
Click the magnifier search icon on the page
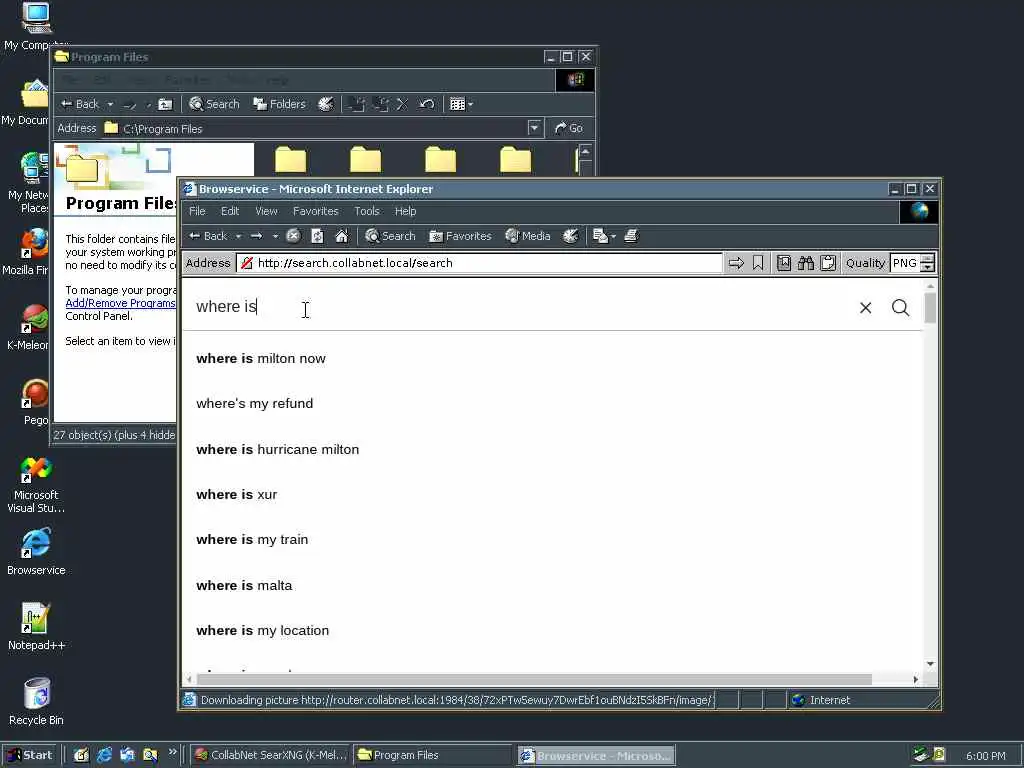[901, 308]
